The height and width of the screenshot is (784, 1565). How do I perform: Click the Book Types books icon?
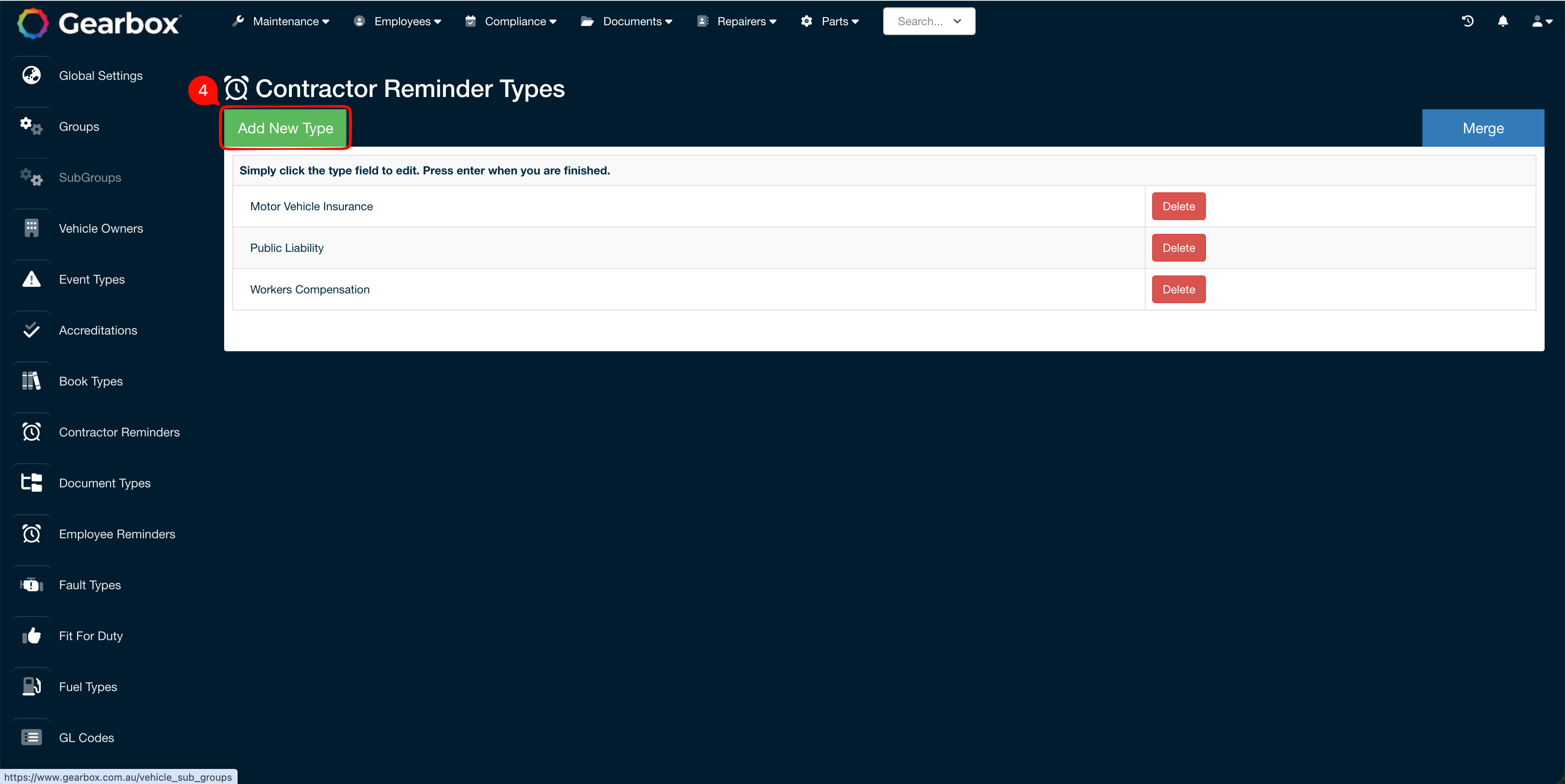(32, 381)
